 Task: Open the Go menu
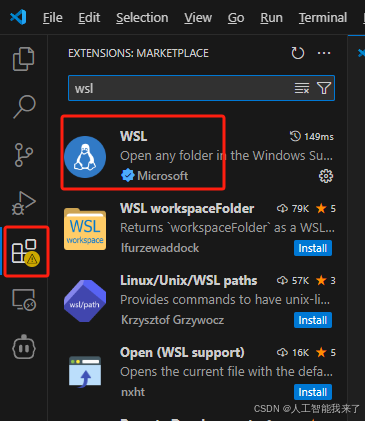(x=236, y=17)
